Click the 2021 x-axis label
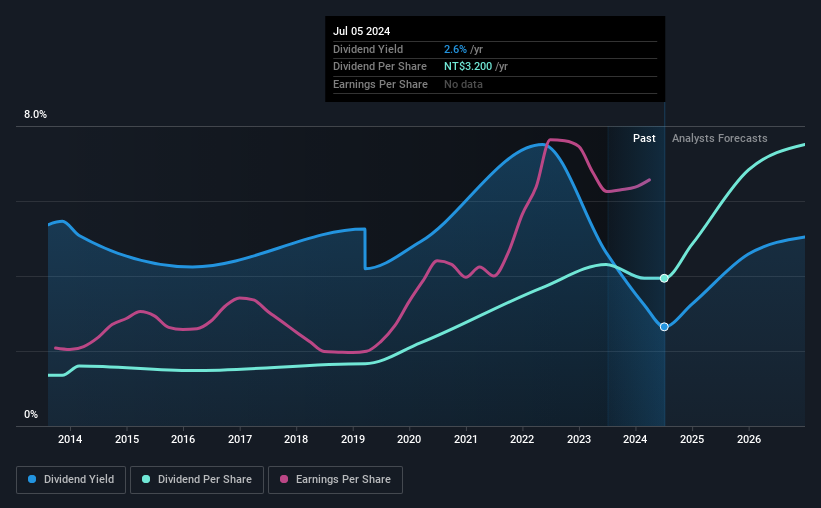Viewport: 821px width, 508px height. [x=465, y=439]
